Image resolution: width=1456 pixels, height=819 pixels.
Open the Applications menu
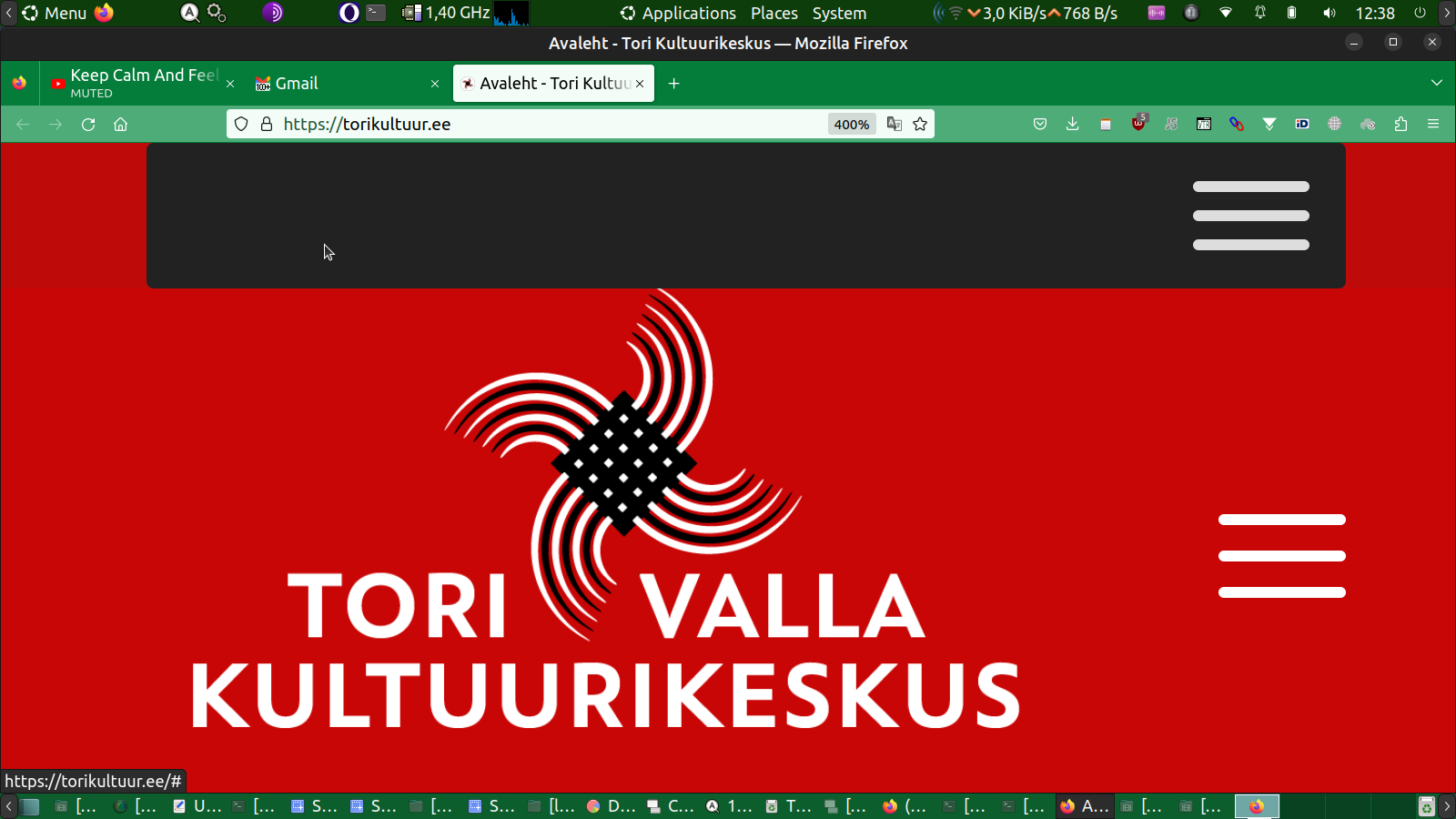click(x=678, y=14)
